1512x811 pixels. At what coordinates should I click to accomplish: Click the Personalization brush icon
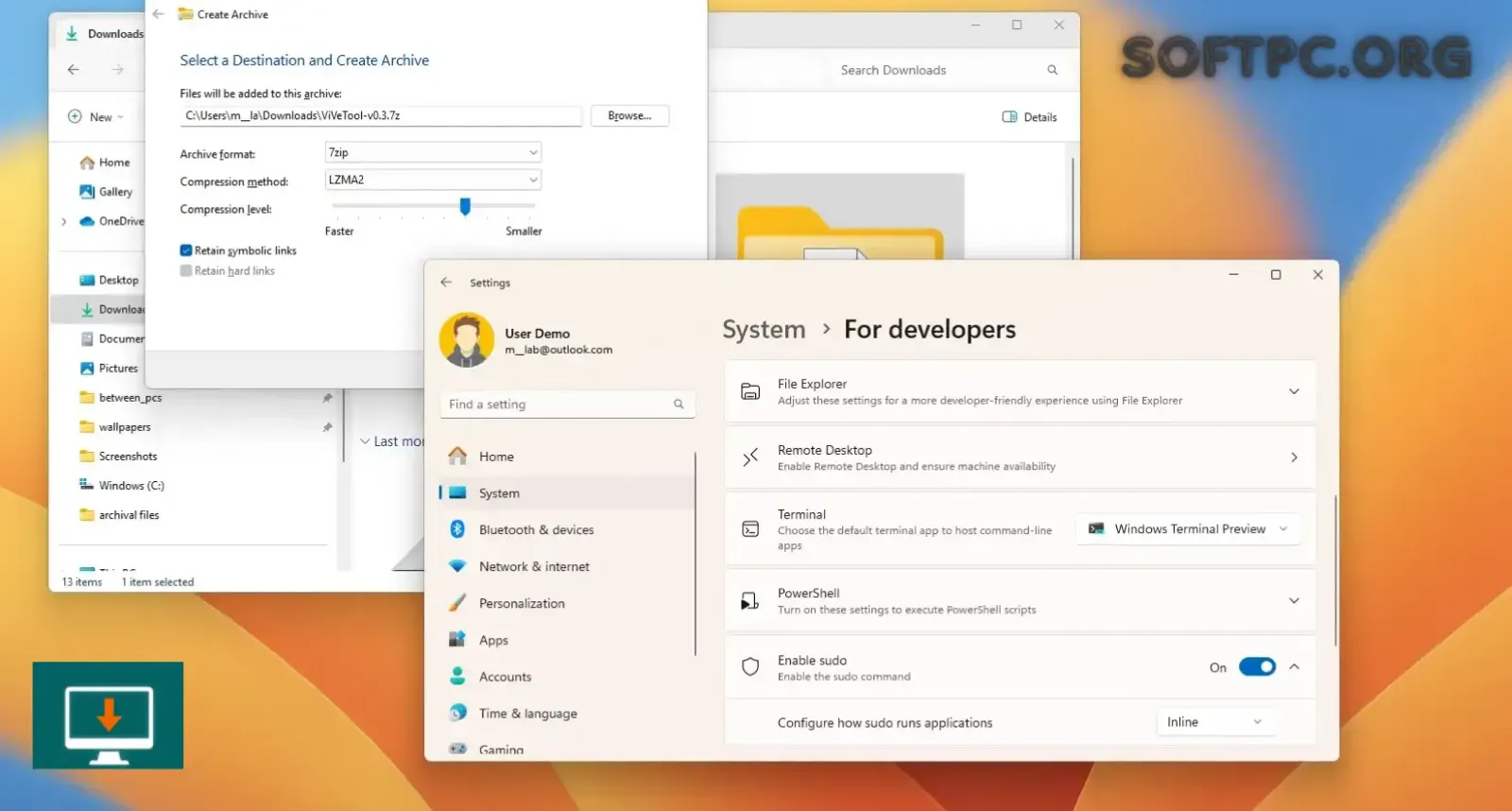tap(457, 603)
